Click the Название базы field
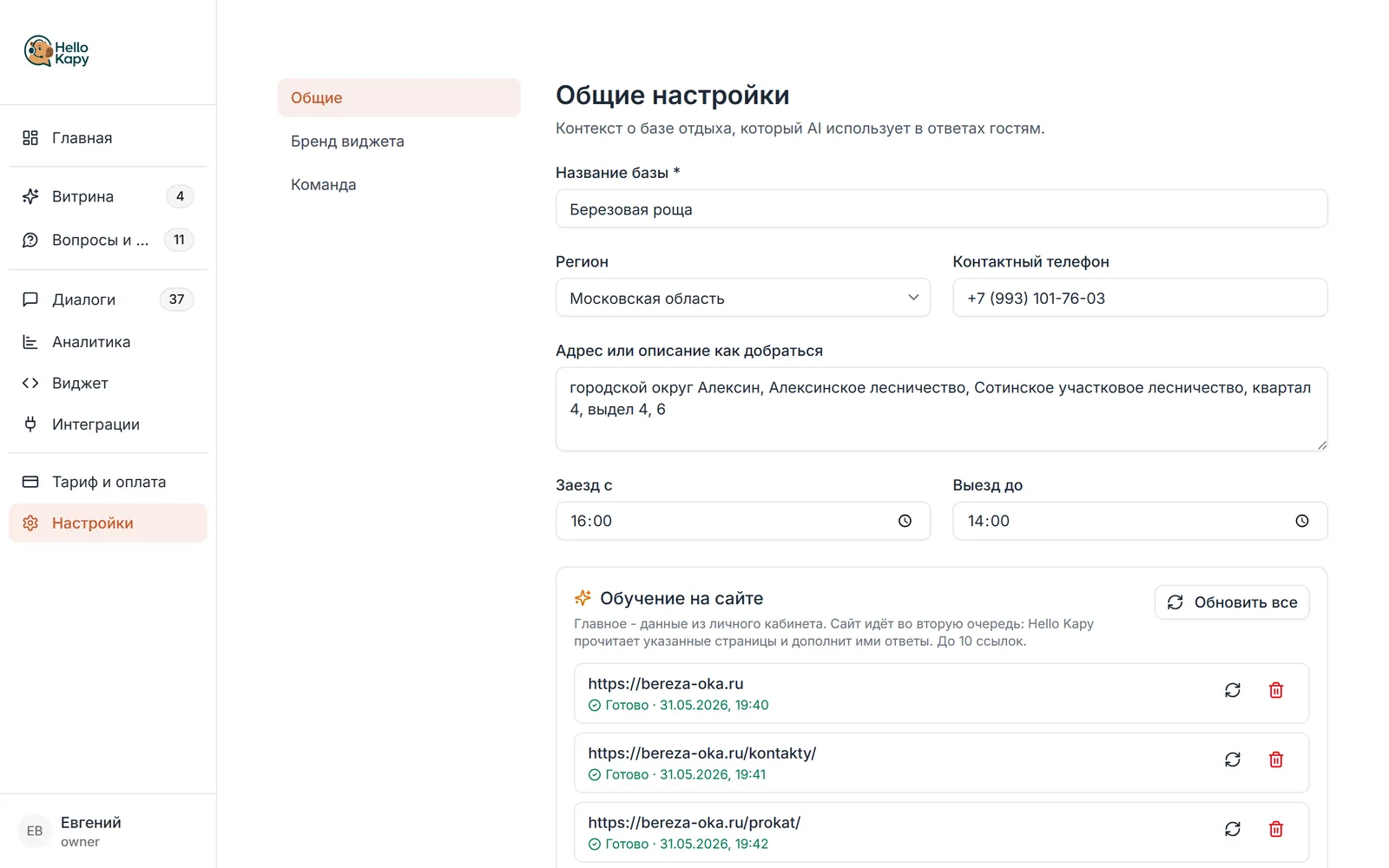1389x868 pixels. pyautogui.click(x=942, y=209)
